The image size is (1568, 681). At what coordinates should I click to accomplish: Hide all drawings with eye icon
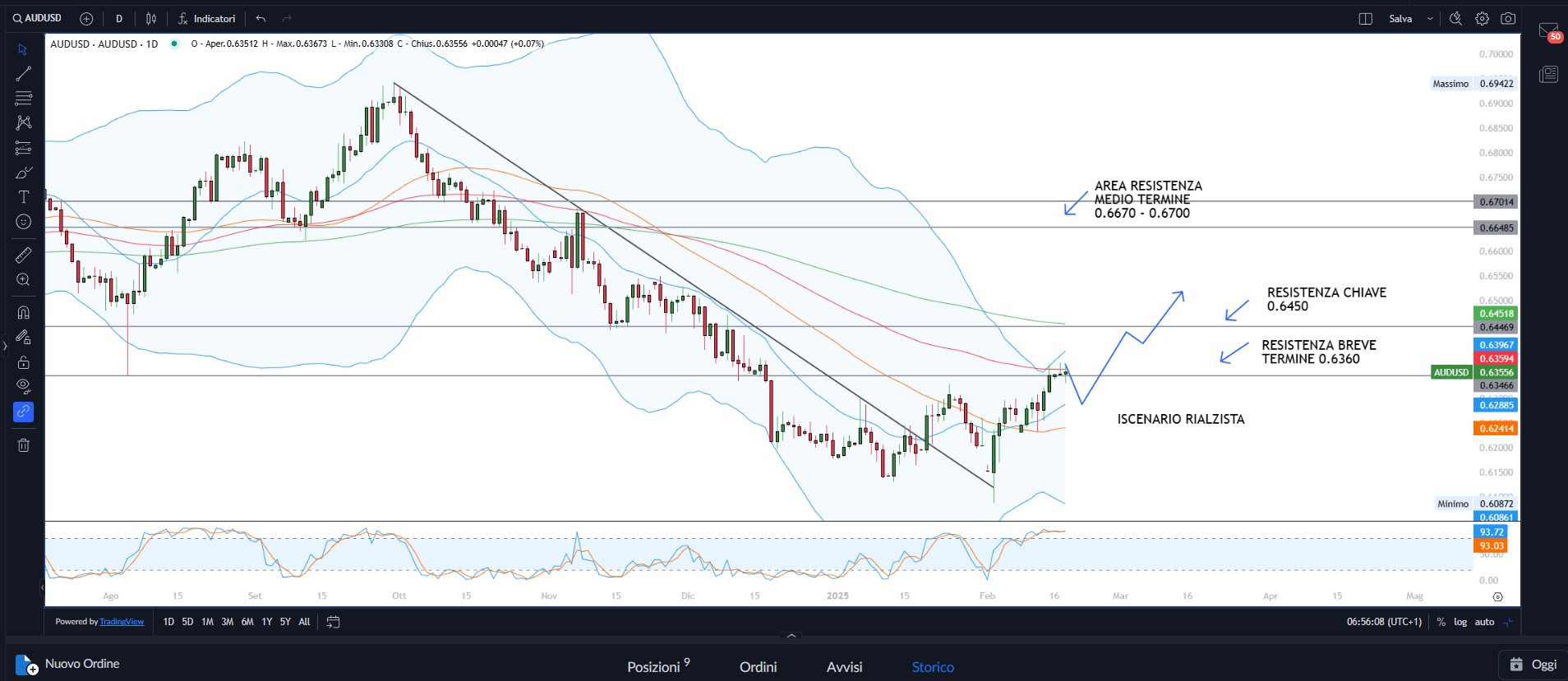coord(23,386)
